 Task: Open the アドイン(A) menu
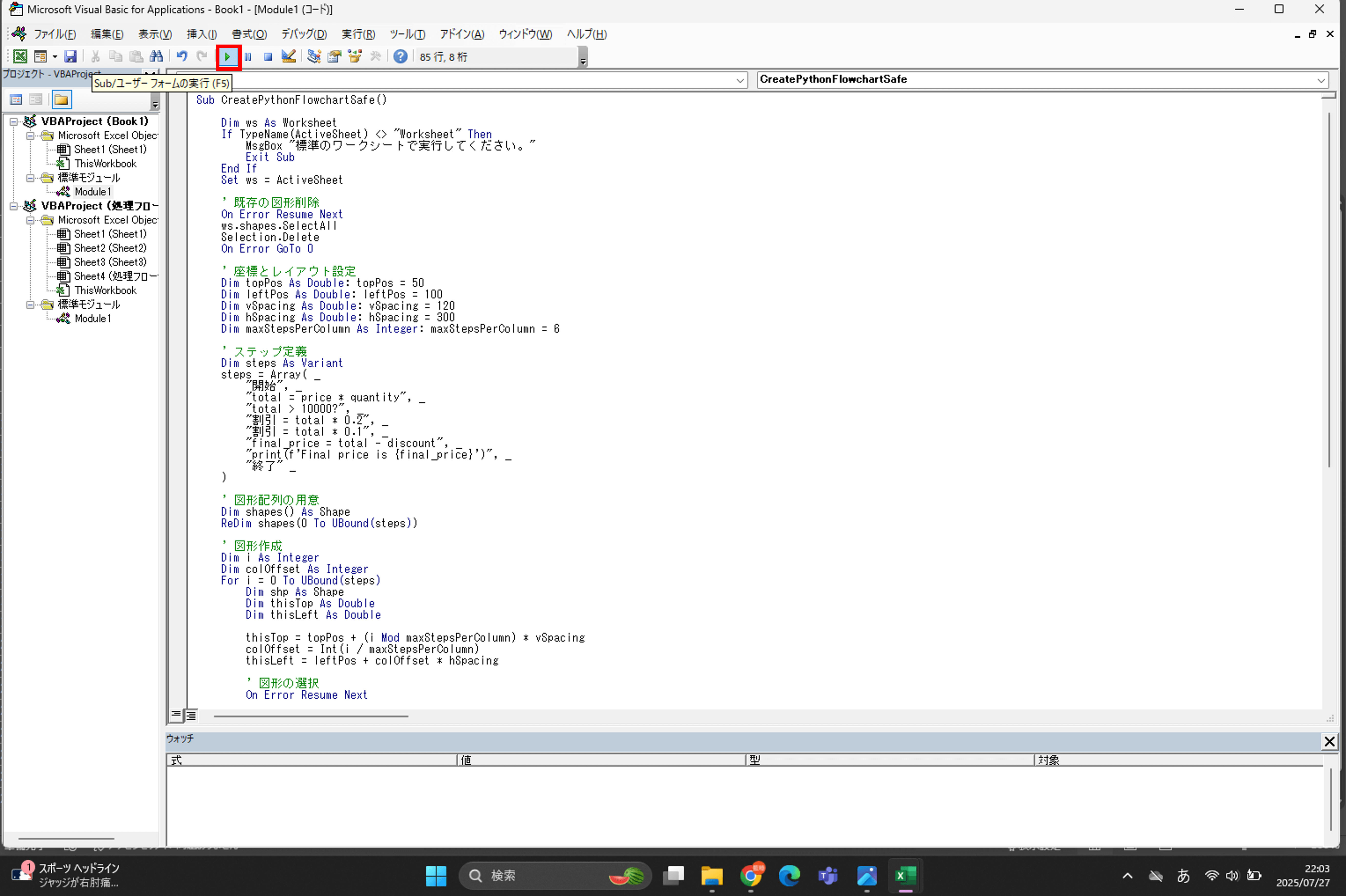click(x=462, y=34)
